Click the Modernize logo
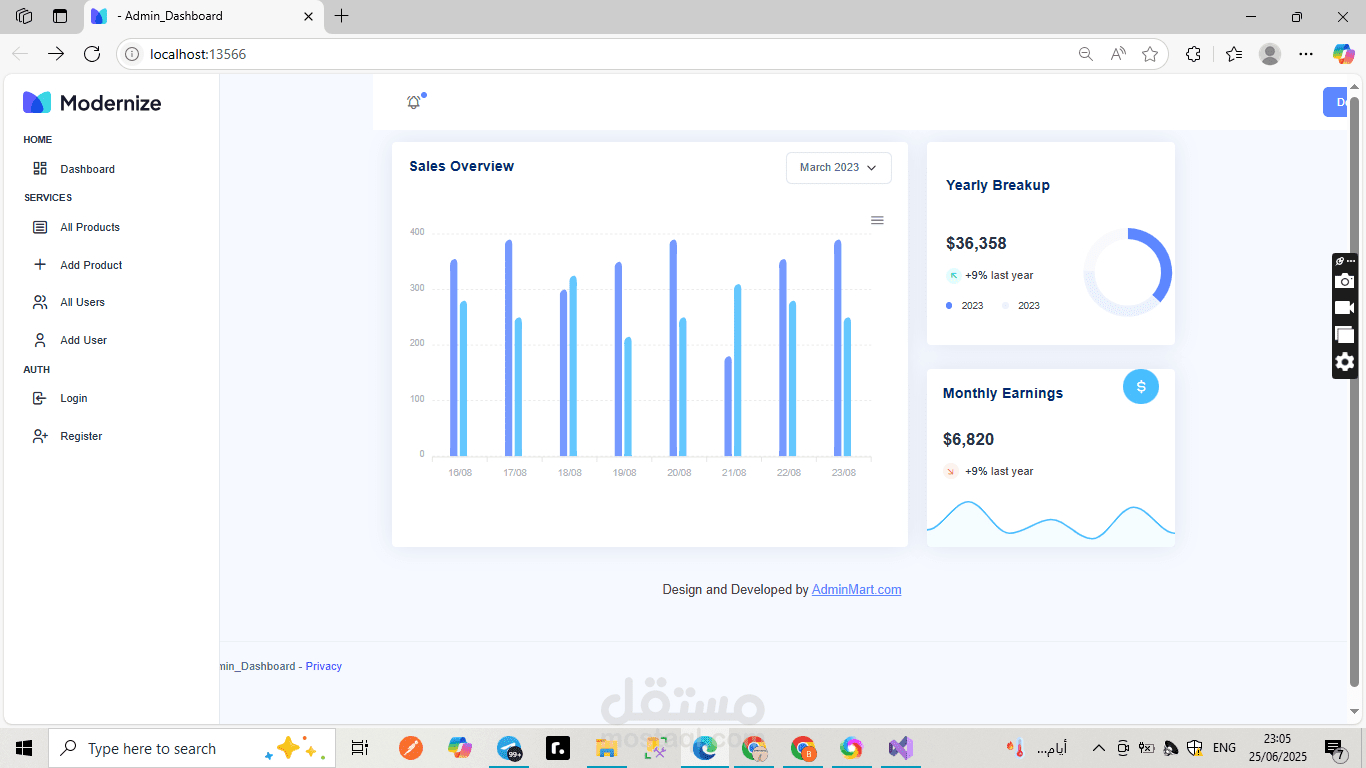The height and width of the screenshot is (768, 1366). pos(92,102)
